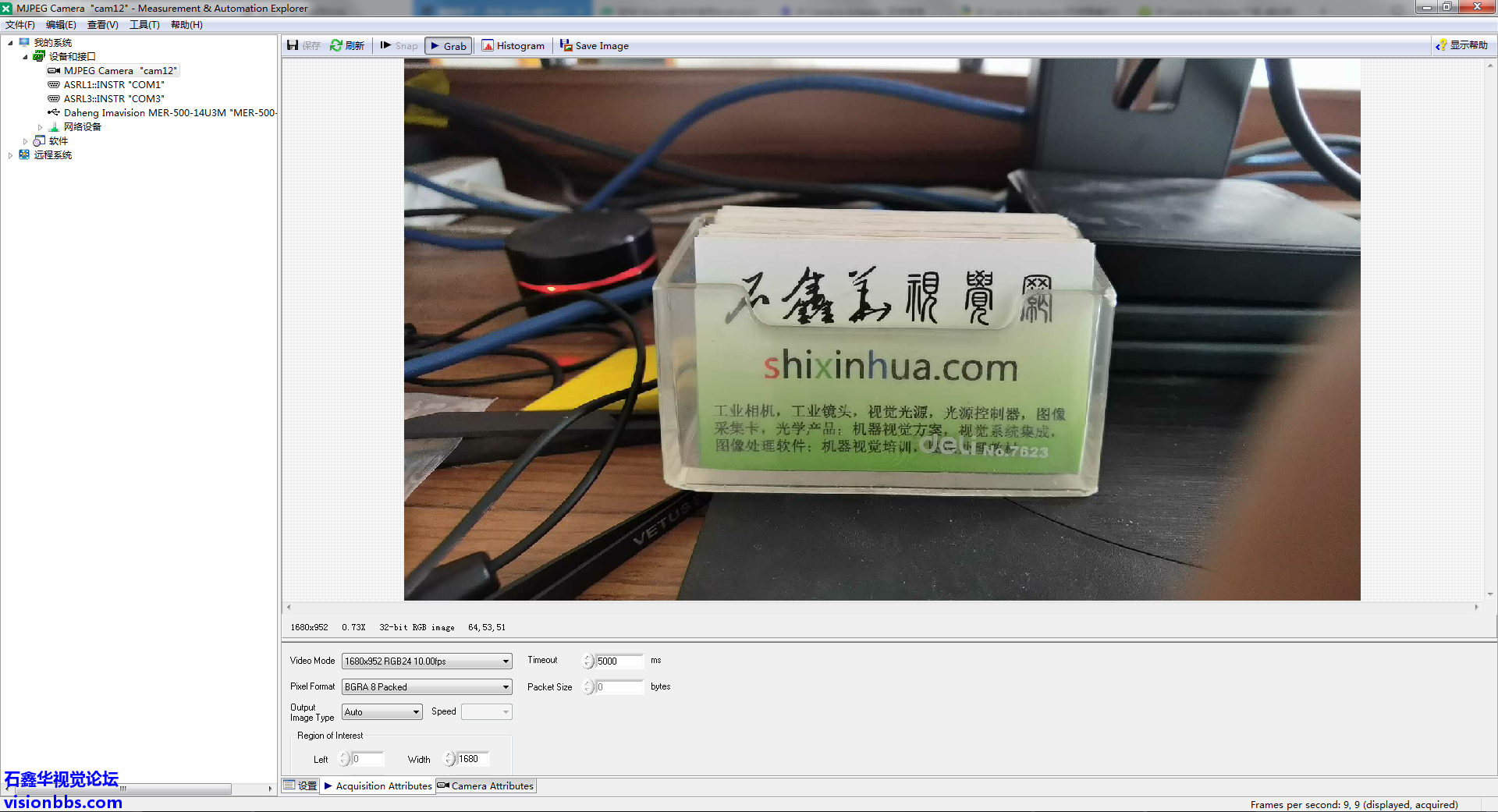
Task: Open the 编辑(E) menu
Action: pyautogui.click(x=61, y=25)
